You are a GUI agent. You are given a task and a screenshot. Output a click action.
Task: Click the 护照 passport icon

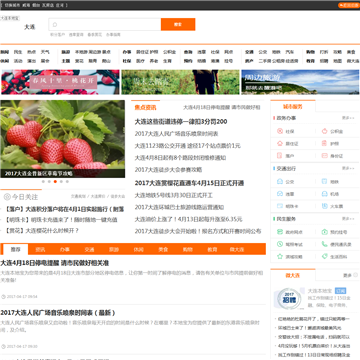pyautogui.click(x=324, y=143)
